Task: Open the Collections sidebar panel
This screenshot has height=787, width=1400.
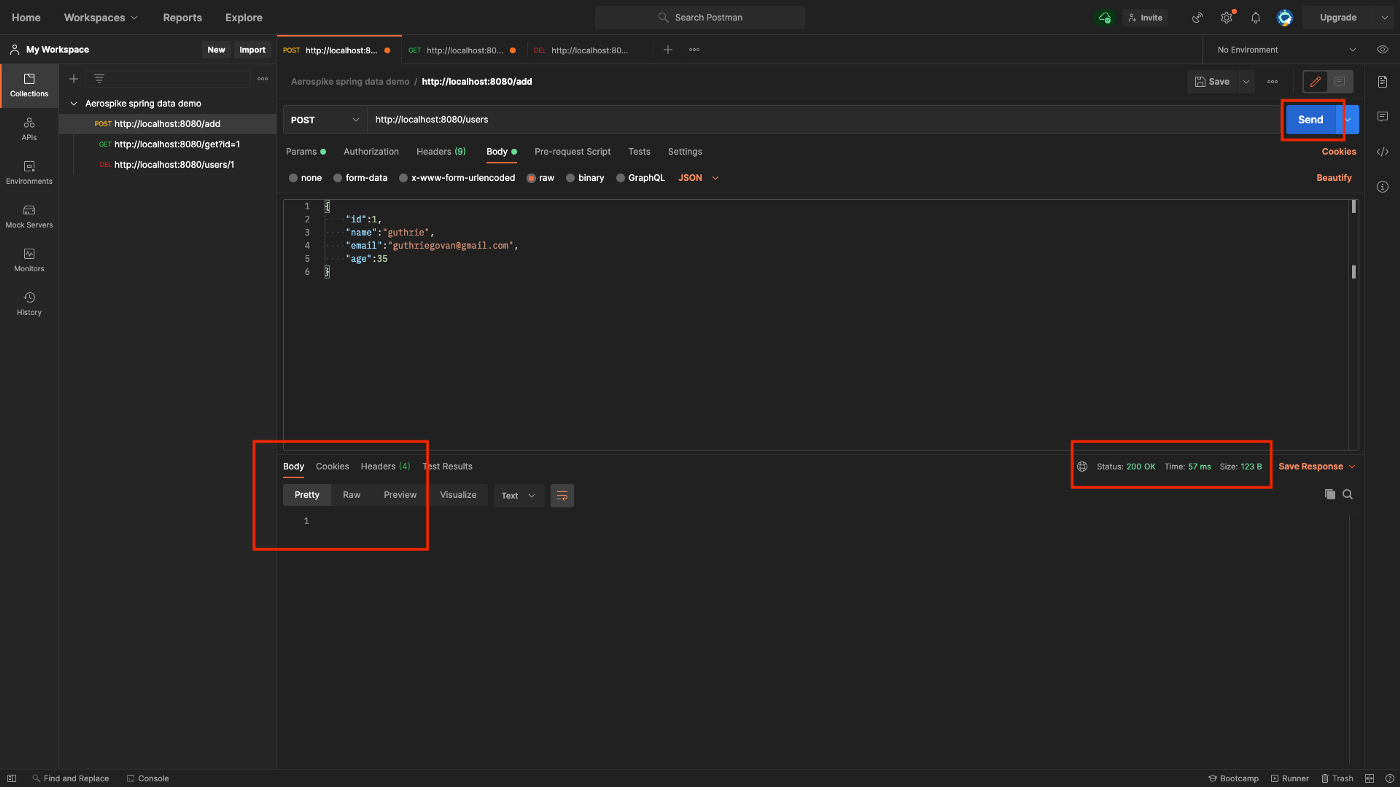Action: point(29,85)
